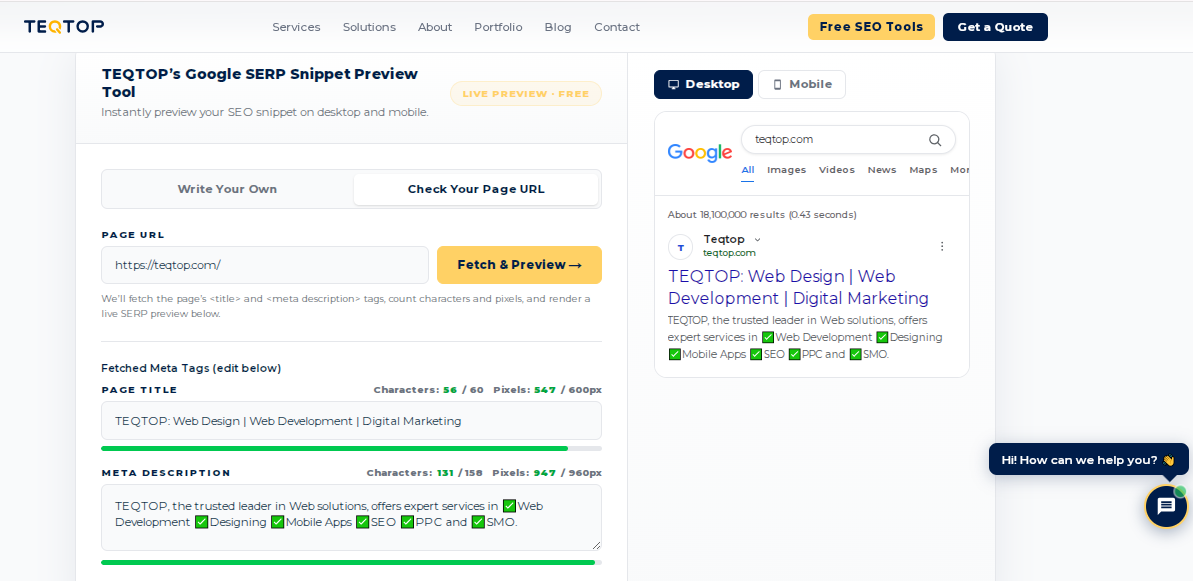This screenshot has width=1193, height=581.
Task: Click the green teqtop.com URL in preview
Action: 729,253
